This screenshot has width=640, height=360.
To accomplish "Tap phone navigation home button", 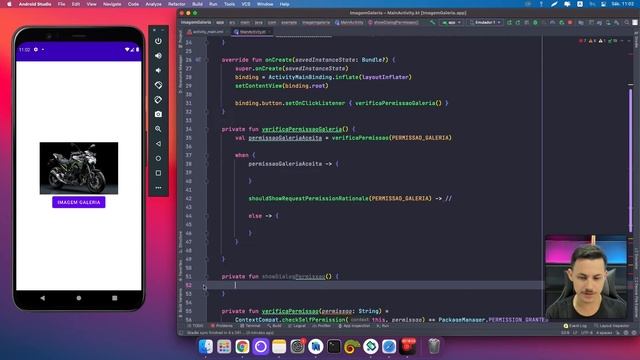I will coord(79,298).
